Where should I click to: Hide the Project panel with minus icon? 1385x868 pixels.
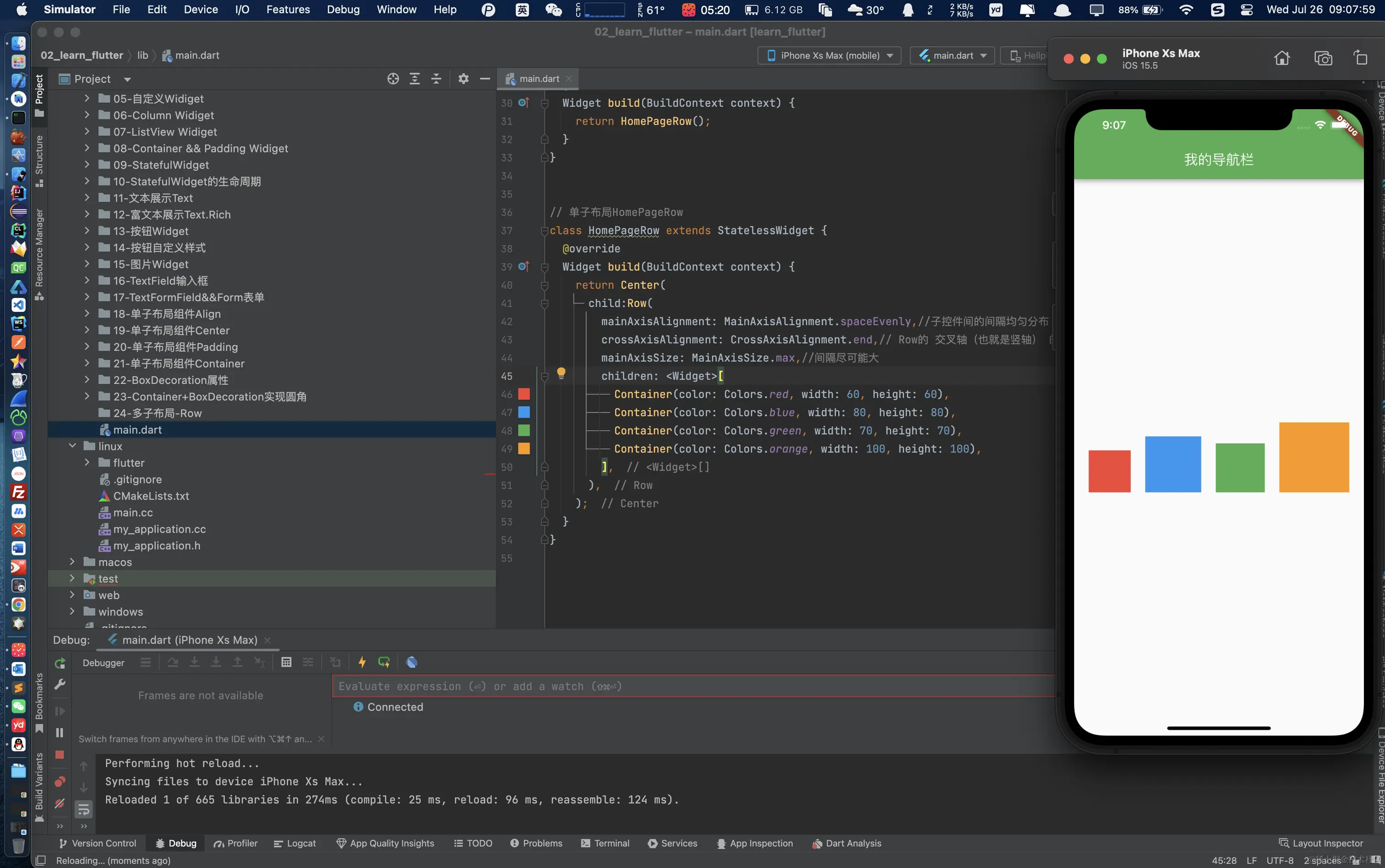[485, 79]
